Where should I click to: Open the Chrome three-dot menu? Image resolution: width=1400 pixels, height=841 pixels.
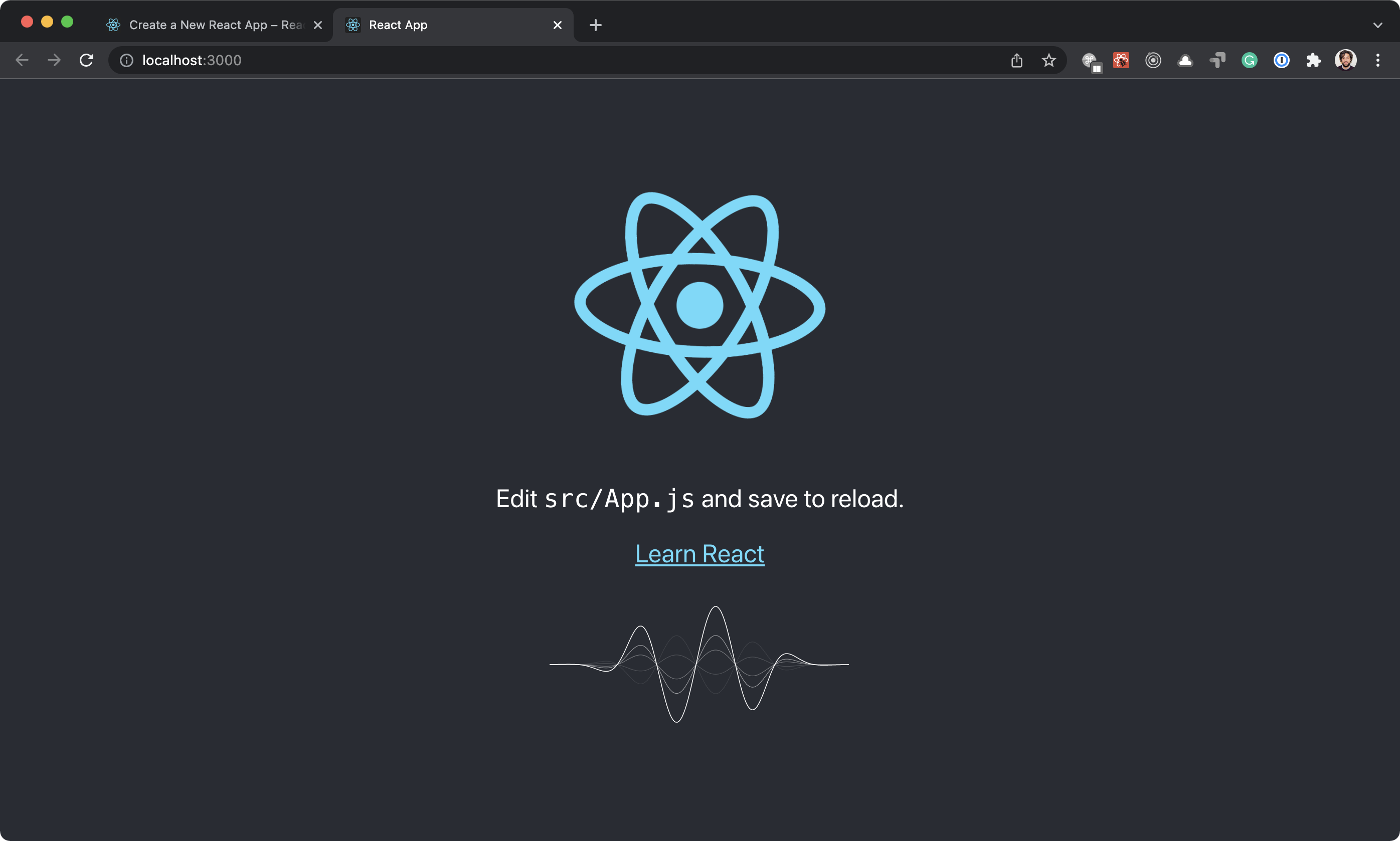(x=1377, y=60)
